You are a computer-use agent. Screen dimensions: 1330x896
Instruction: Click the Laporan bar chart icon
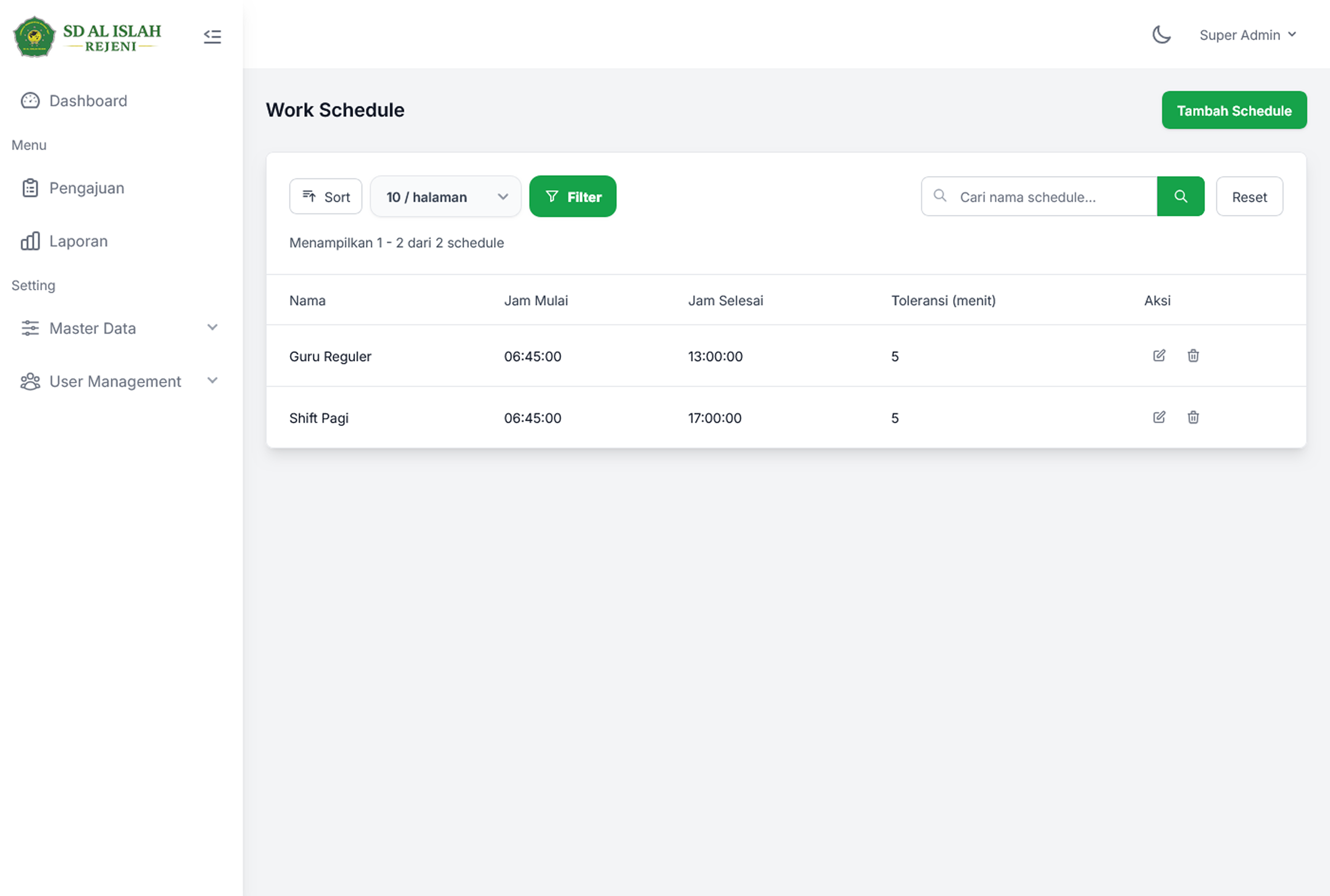tap(30, 241)
